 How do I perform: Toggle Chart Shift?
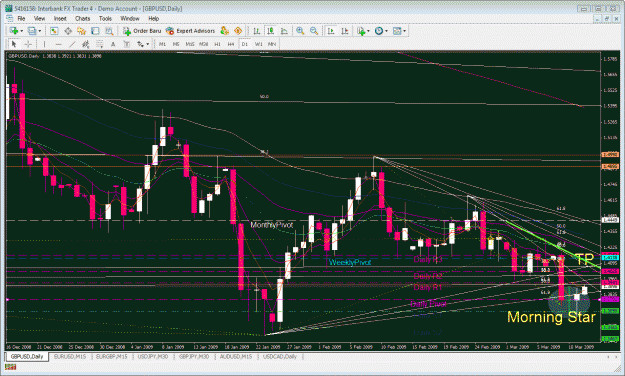click(345, 31)
